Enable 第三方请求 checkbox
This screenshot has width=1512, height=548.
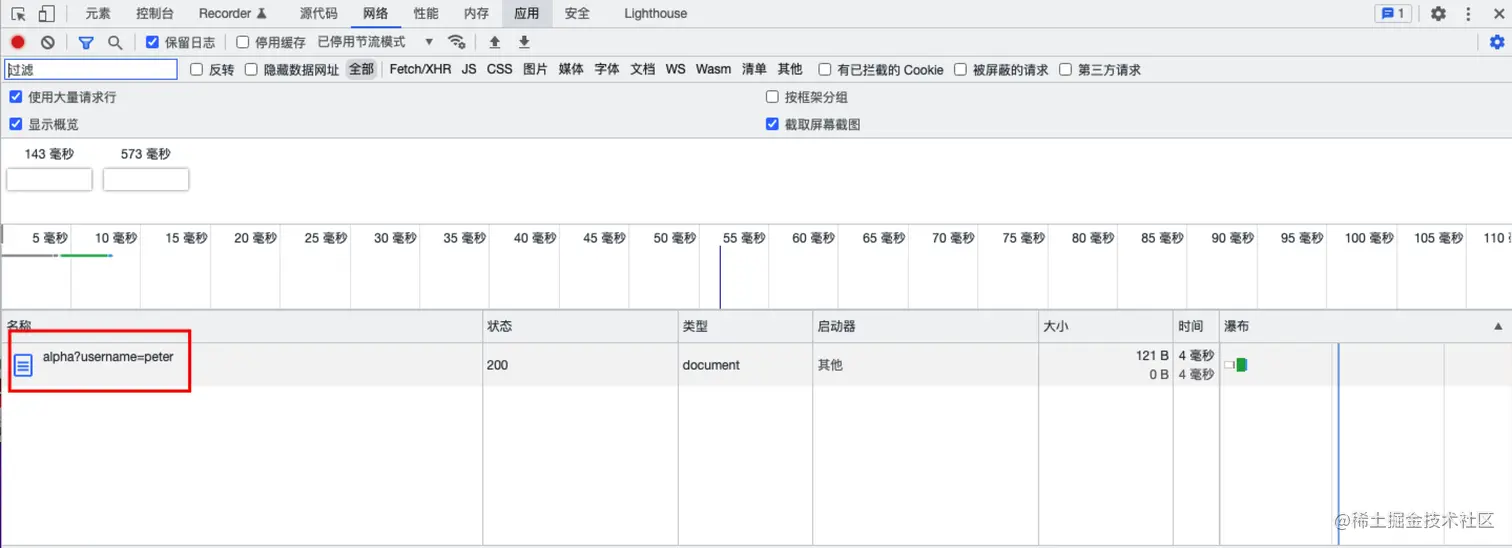1066,70
